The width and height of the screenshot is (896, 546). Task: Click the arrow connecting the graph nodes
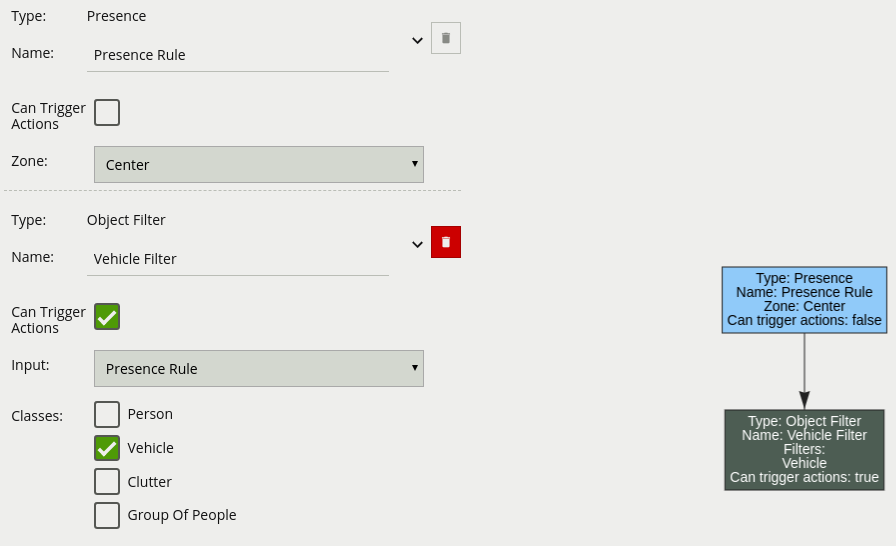(804, 371)
